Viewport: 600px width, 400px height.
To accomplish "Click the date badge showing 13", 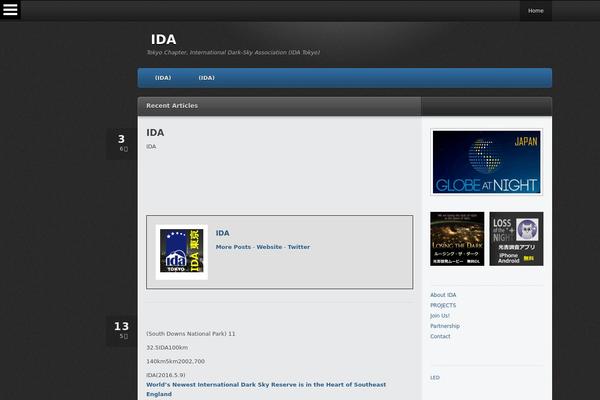I will (x=122, y=331).
